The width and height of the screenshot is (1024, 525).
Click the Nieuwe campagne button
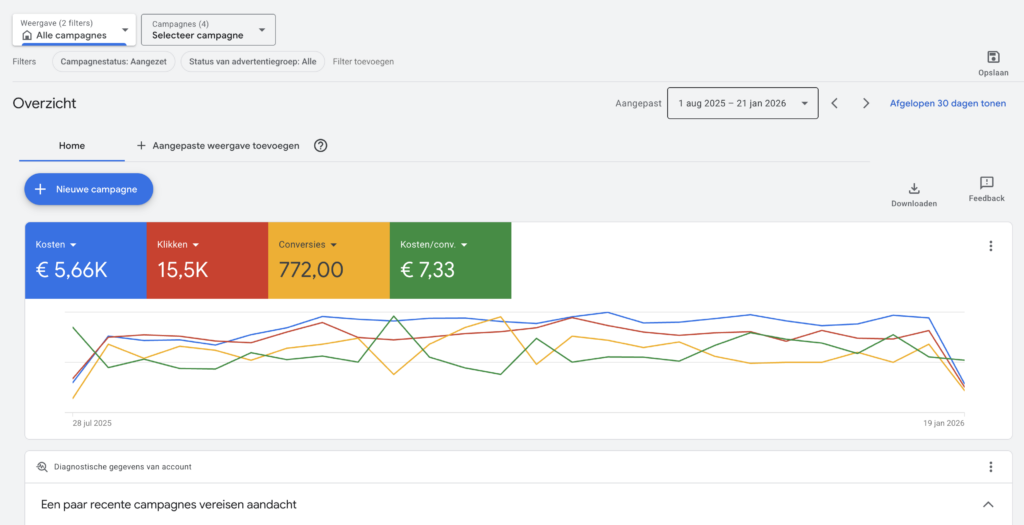click(89, 189)
